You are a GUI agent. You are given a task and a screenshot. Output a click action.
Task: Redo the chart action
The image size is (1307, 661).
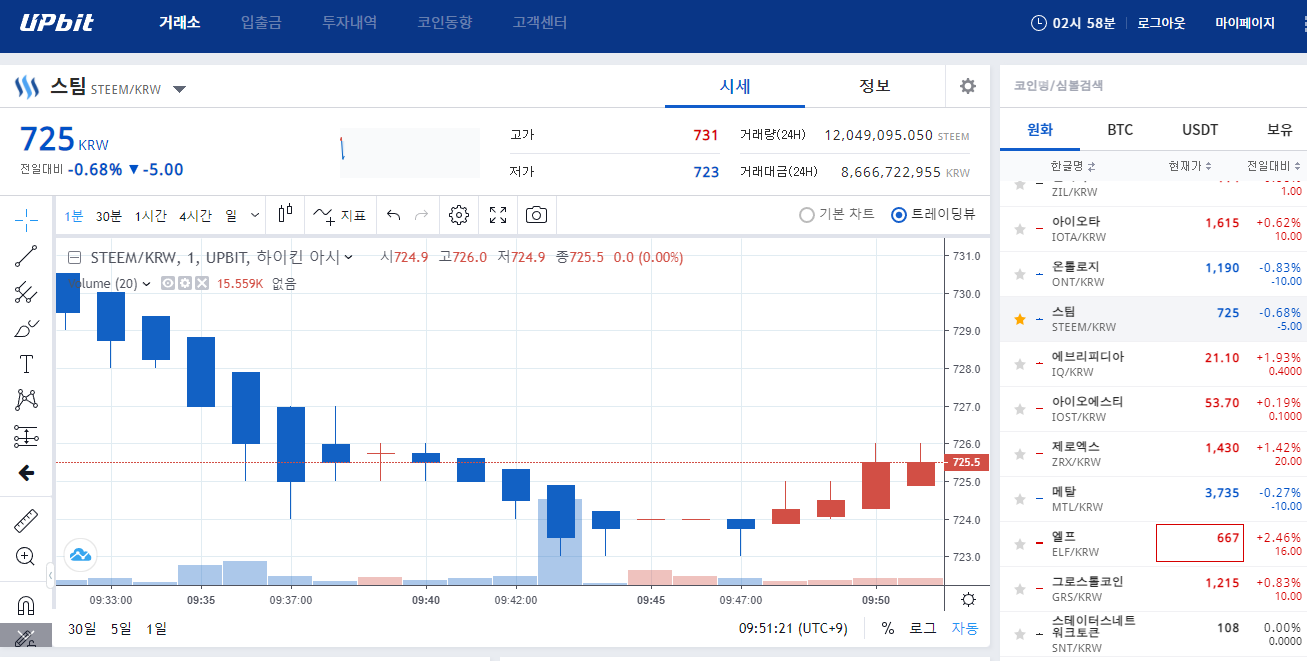[421, 214]
